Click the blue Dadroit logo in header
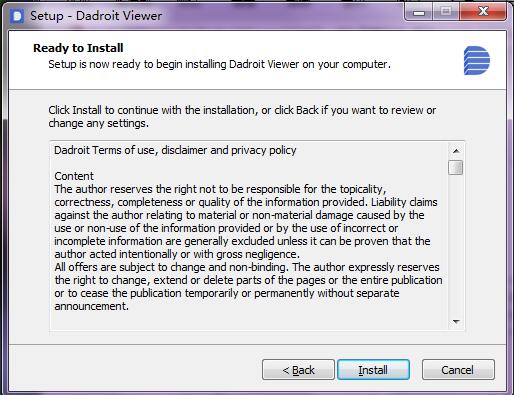 click(x=477, y=61)
